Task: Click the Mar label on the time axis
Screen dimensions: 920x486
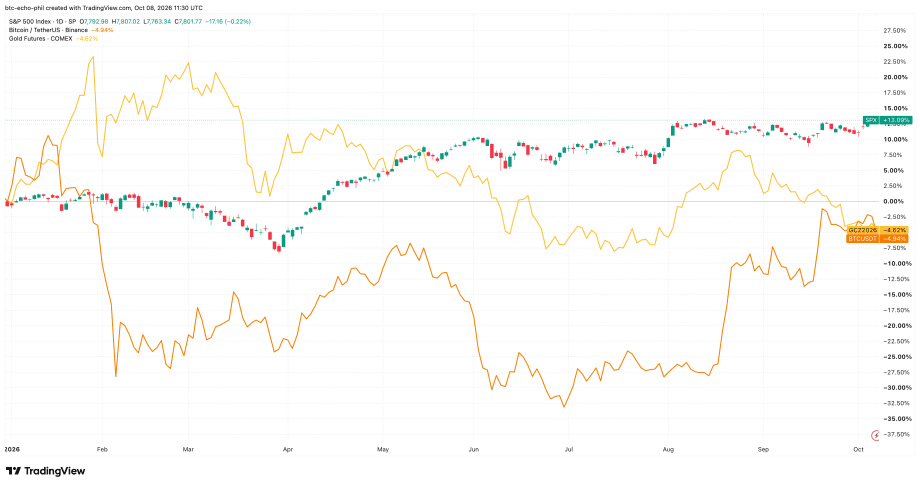Action: (x=188, y=450)
